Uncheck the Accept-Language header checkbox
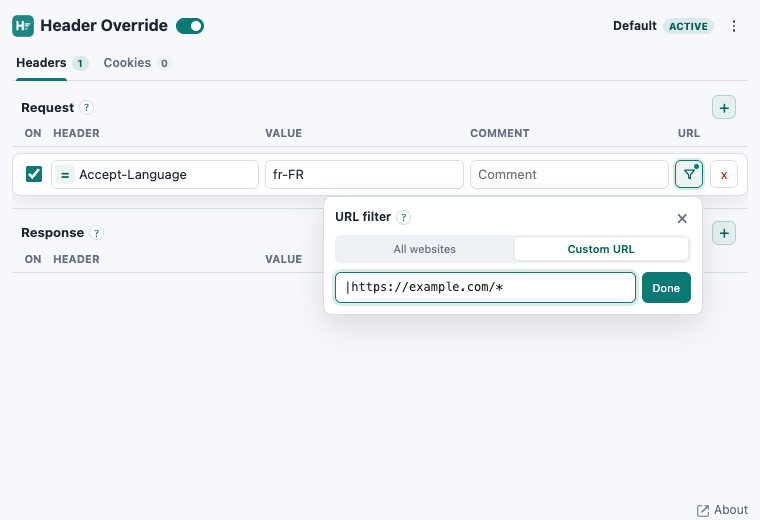Image resolution: width=760 pixels, height=520 pixels. pos(34,174)
